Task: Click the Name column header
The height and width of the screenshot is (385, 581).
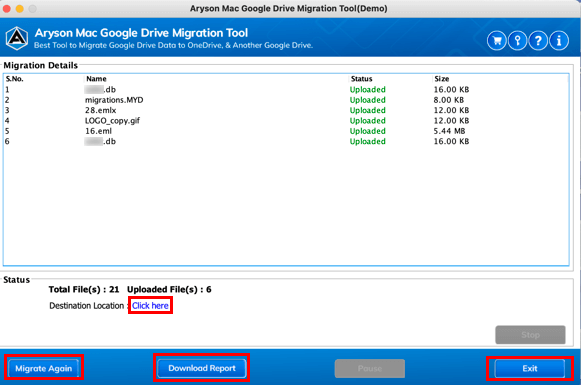Action: [x=96, y=79]
